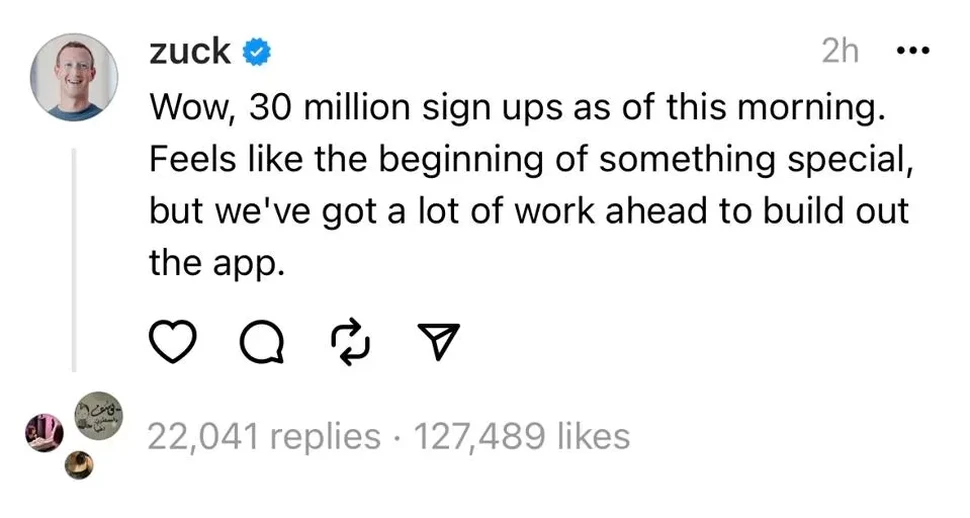Image resolution: width=970 pixels, height=518 pixels.
Task: Click the last line "the app."
Action: pos(210,262)
